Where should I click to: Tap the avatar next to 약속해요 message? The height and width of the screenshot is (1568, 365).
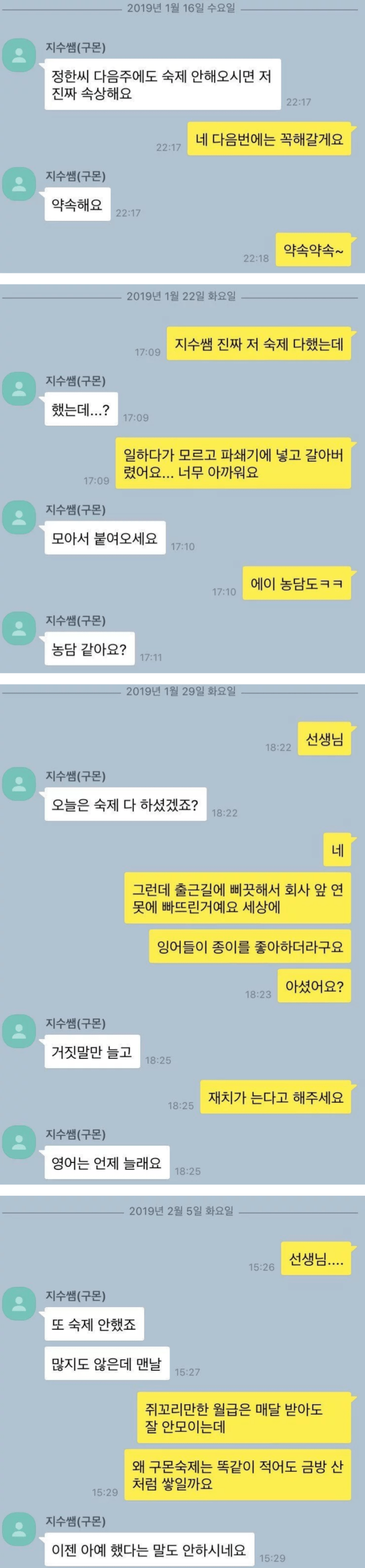point(19,183)
